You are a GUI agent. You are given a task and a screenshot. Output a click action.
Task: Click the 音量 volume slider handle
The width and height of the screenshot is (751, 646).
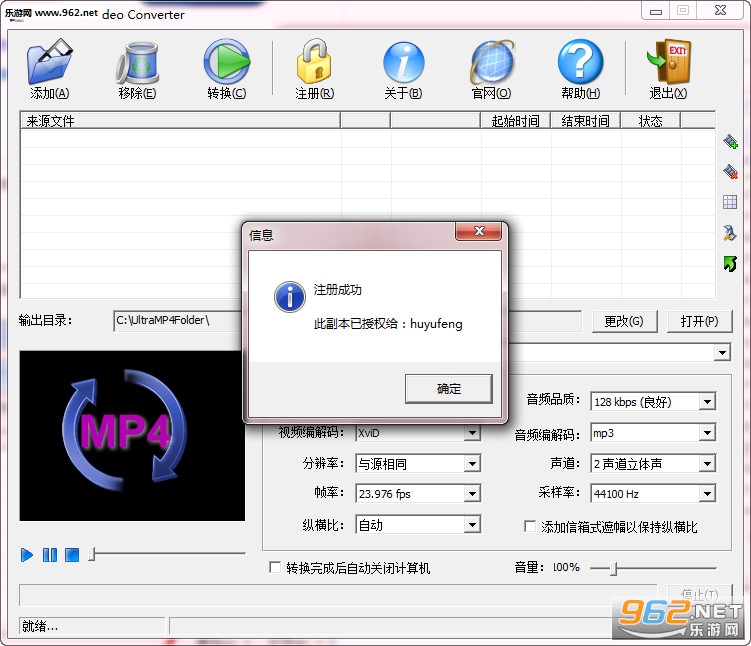coord(614,568)
